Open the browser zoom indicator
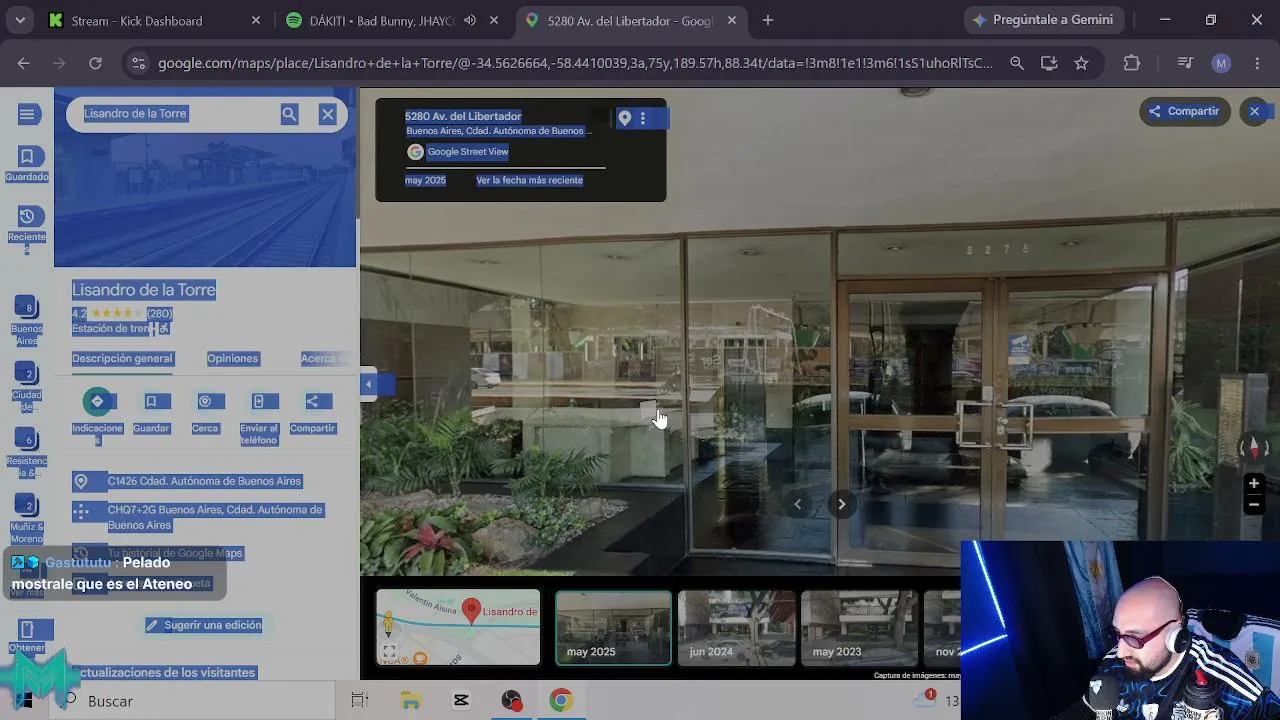The width and height of the screenshot is (1280, 720). (x=1017, y=63)
